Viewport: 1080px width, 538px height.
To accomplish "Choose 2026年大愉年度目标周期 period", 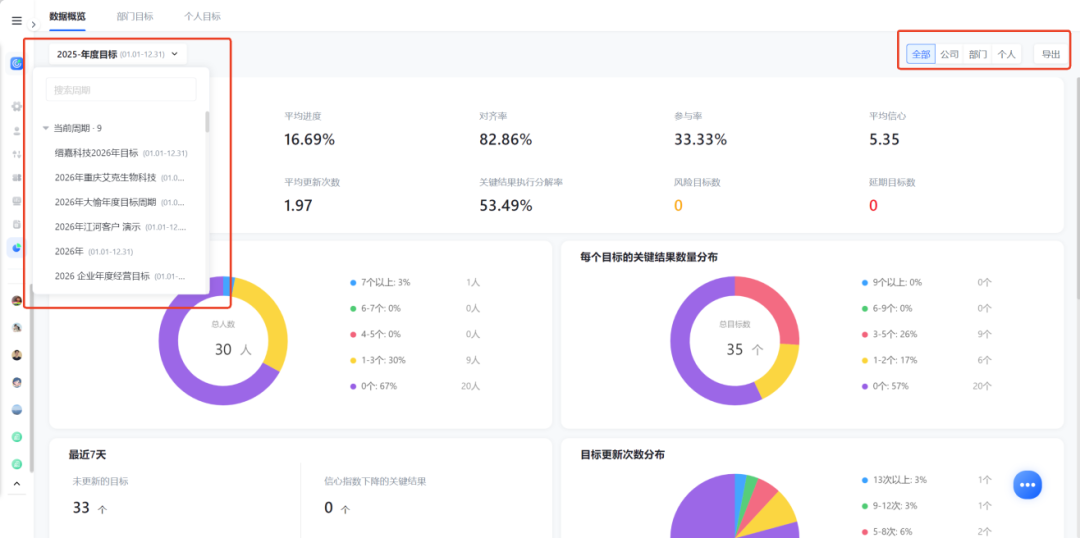I will click(x=121, y=202).
